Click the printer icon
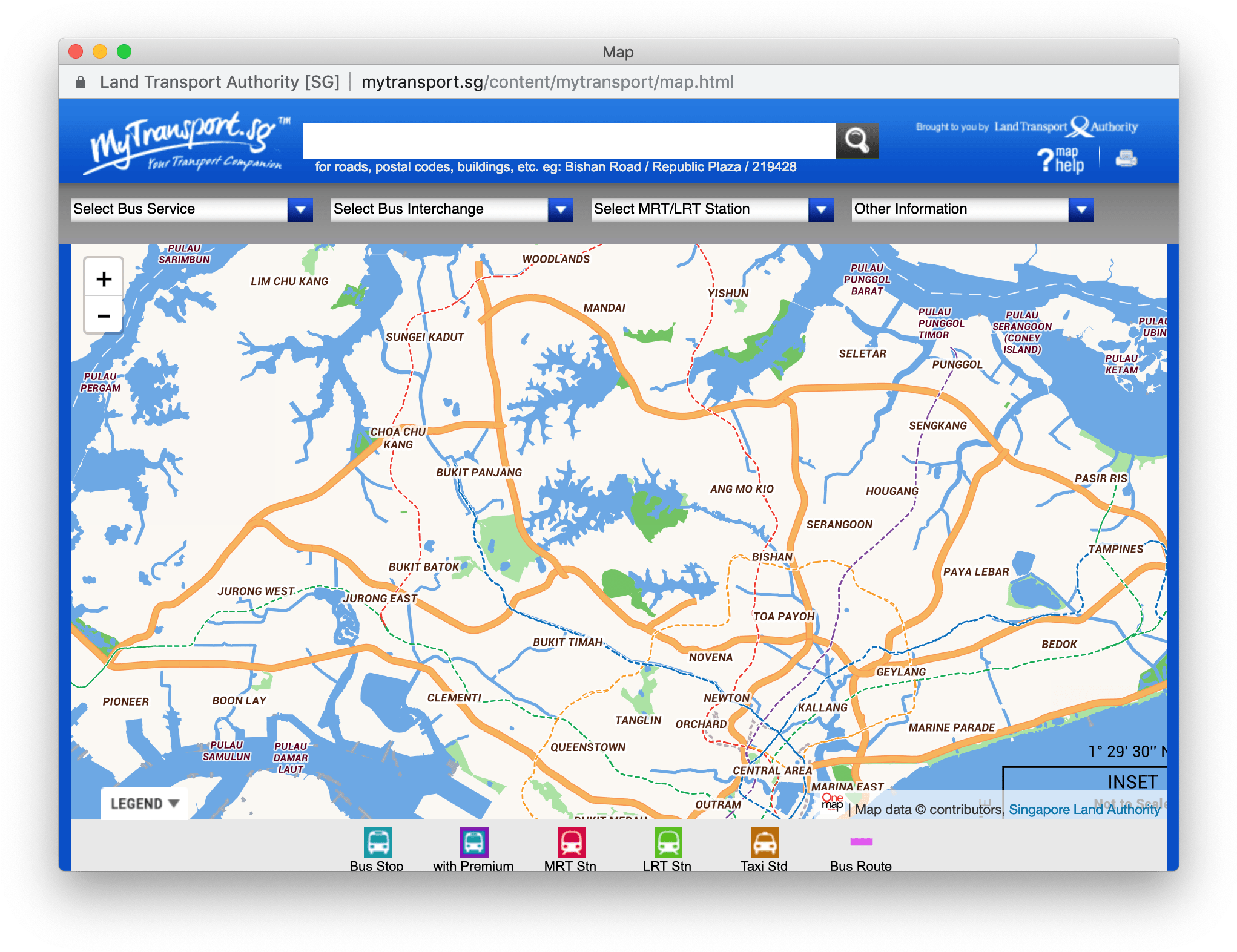Viewport: 1237px width, 952px height. pos(1126,159)
